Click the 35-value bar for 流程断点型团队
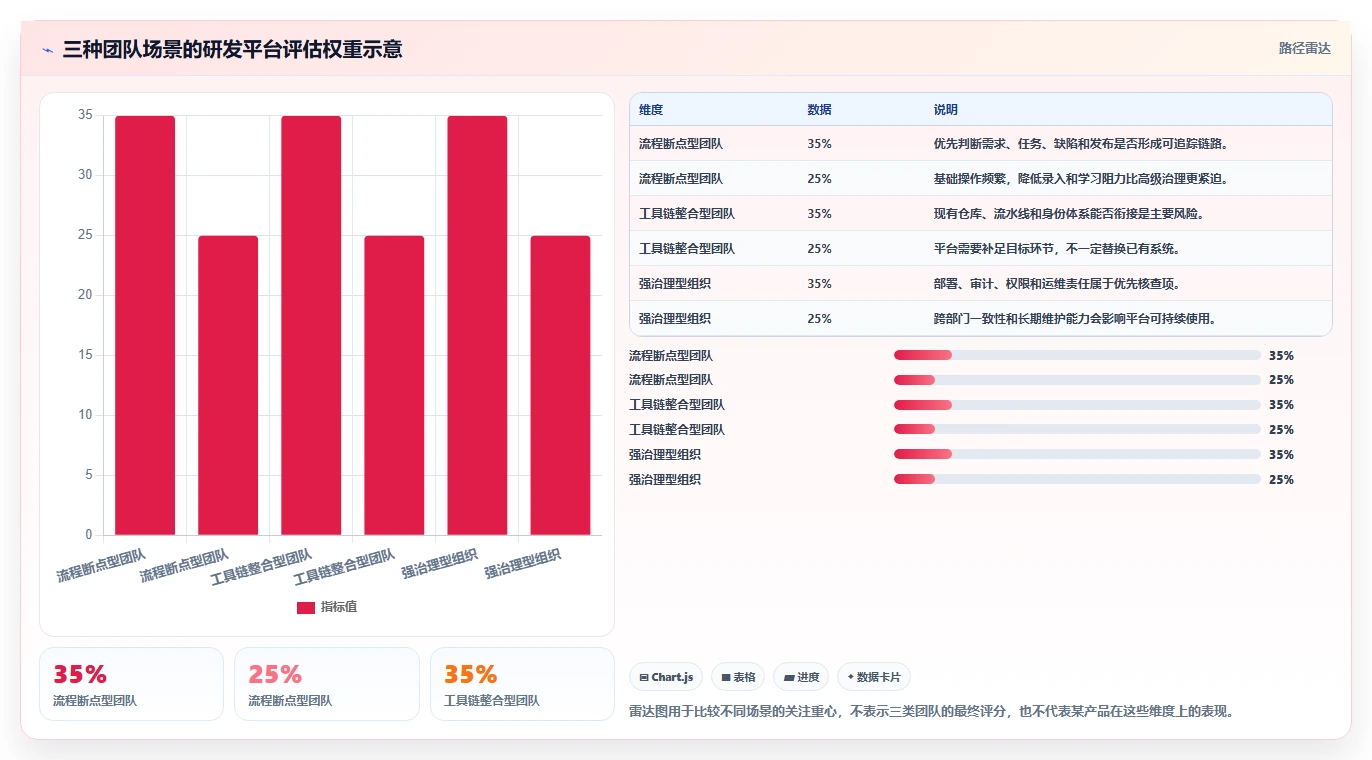1372x760 pixels. (145, 325)
